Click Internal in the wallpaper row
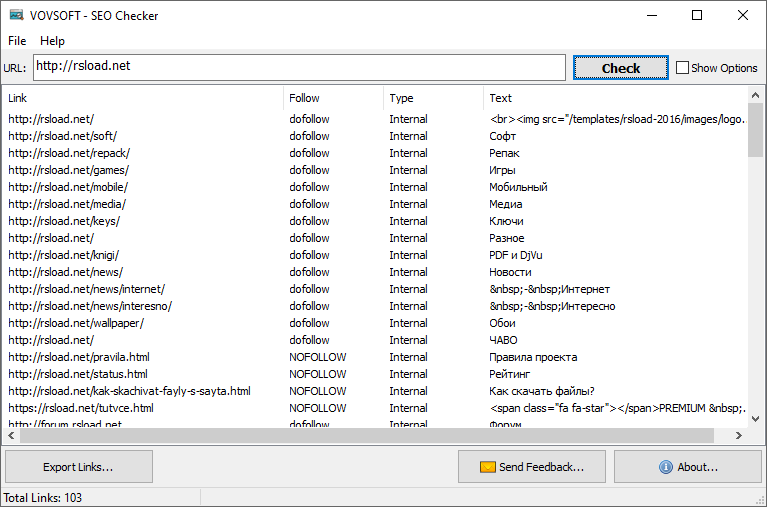Viewport: 767px width, 507px height. click(408, 323)
